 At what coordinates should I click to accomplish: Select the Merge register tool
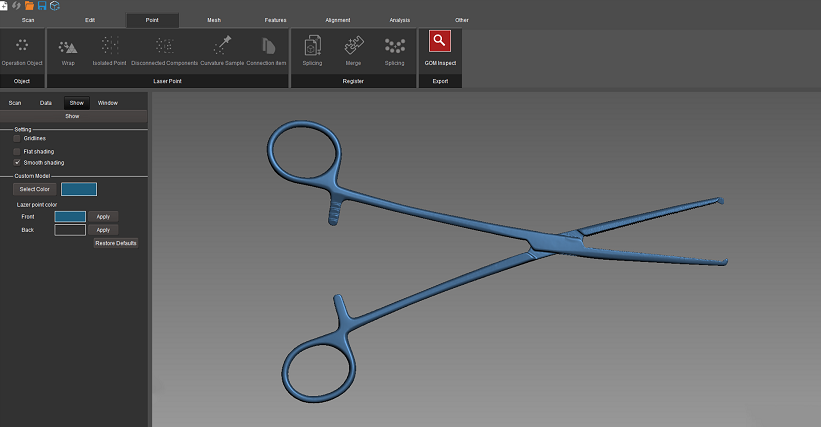point(353,47)
